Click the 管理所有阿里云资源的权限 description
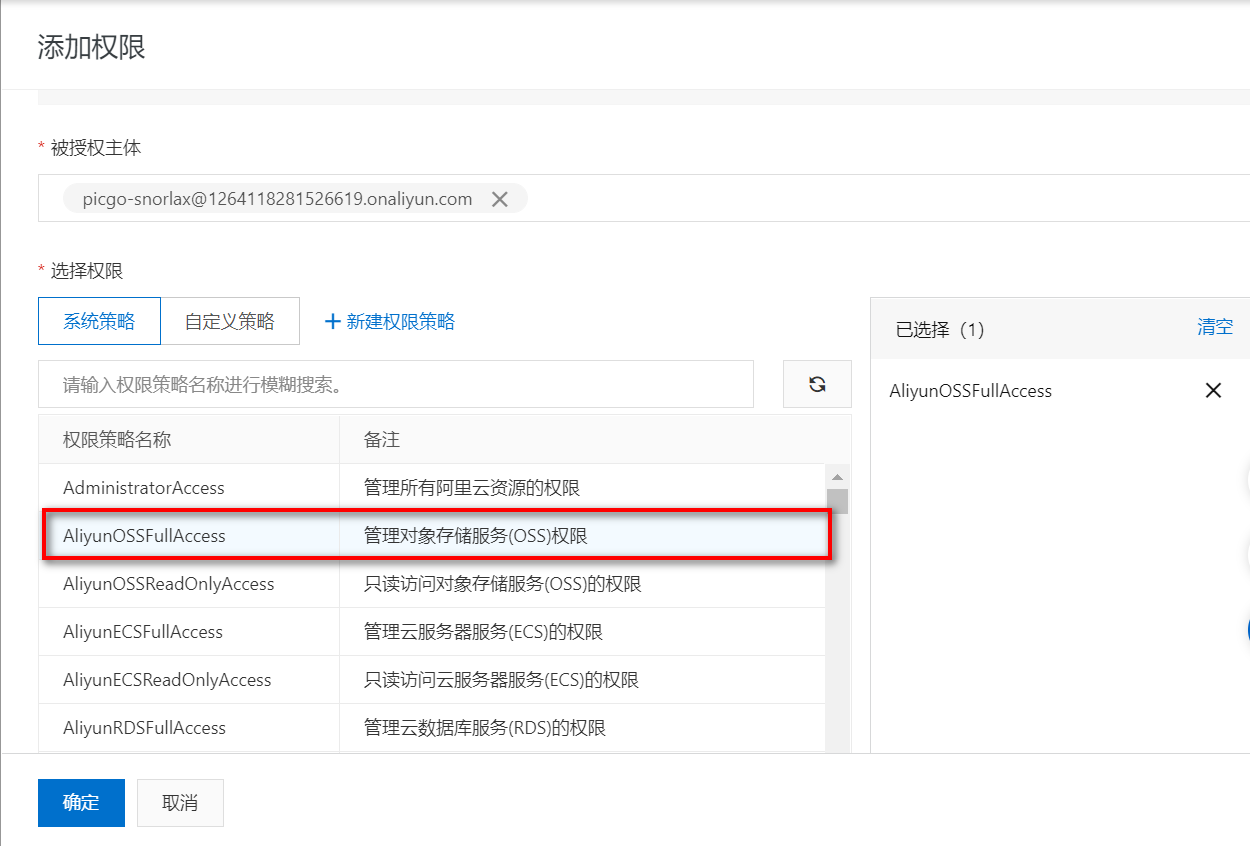 click(x=472, y=488)
